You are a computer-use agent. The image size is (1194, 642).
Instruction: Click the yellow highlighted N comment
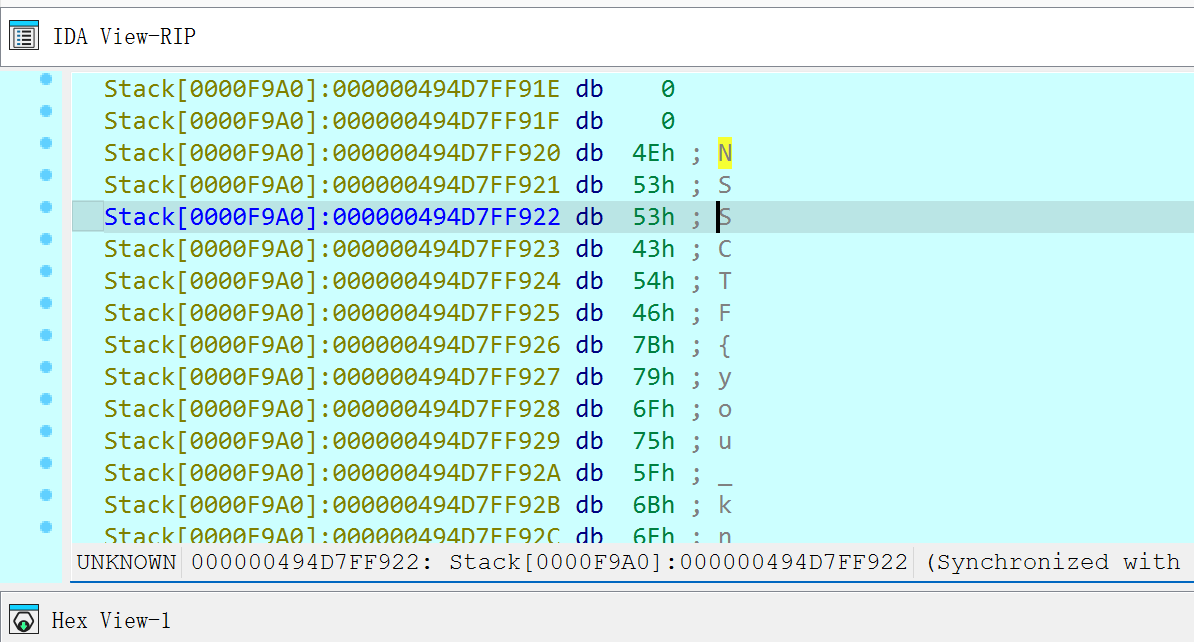point(725,153)
